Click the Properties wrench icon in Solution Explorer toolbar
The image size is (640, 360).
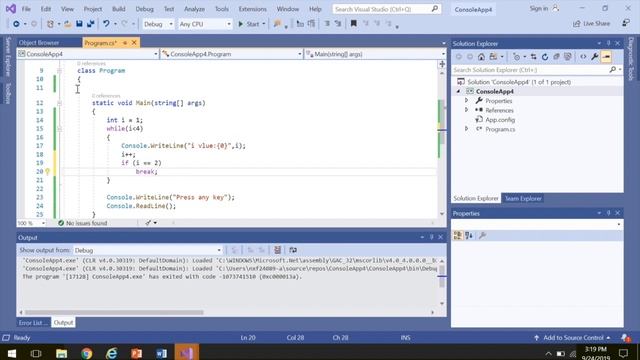(595, 57)
